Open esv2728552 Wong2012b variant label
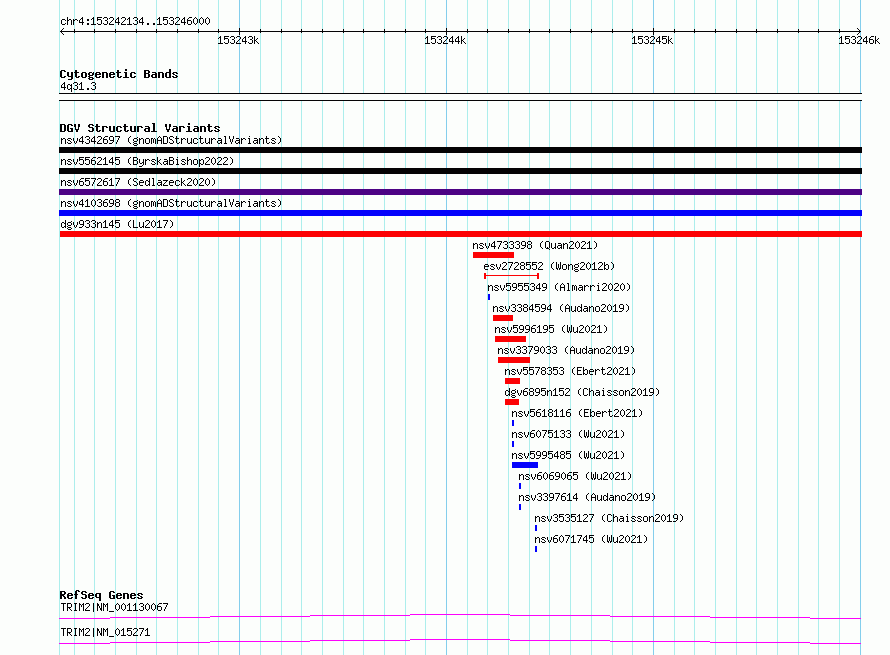This screenshot has height=655, width=890. coord(549,266)
